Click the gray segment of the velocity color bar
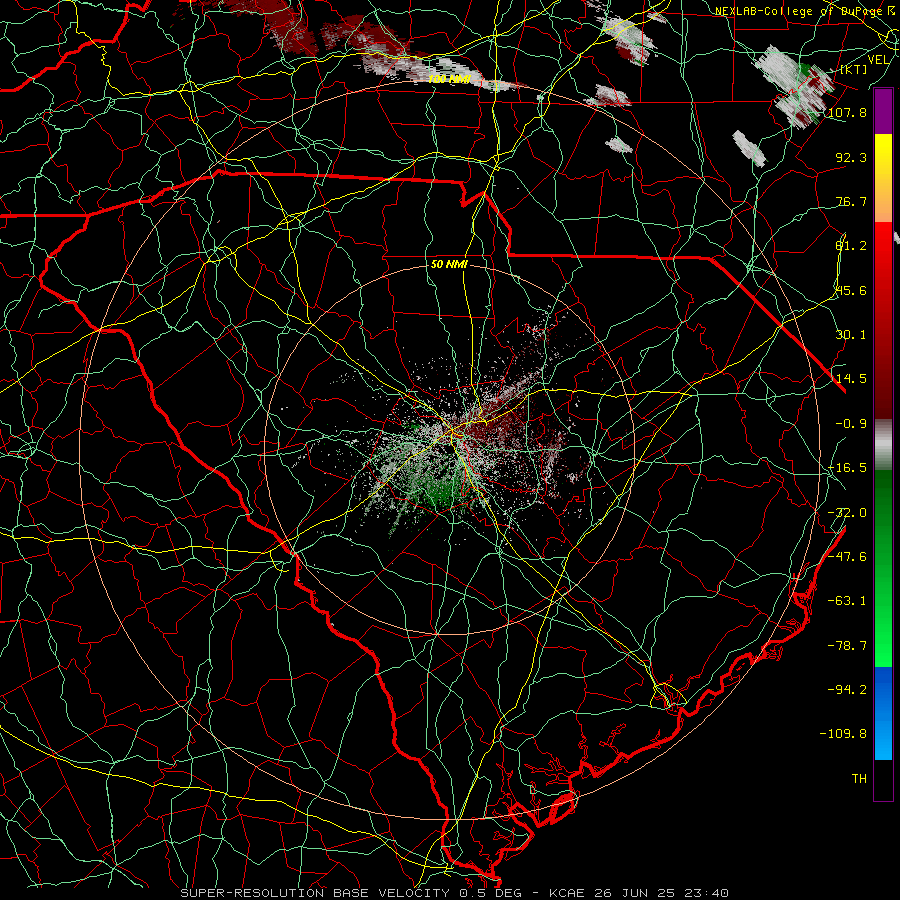Image resolution: width=900 pixels, height=900 pixels. (x=883, y=445)
